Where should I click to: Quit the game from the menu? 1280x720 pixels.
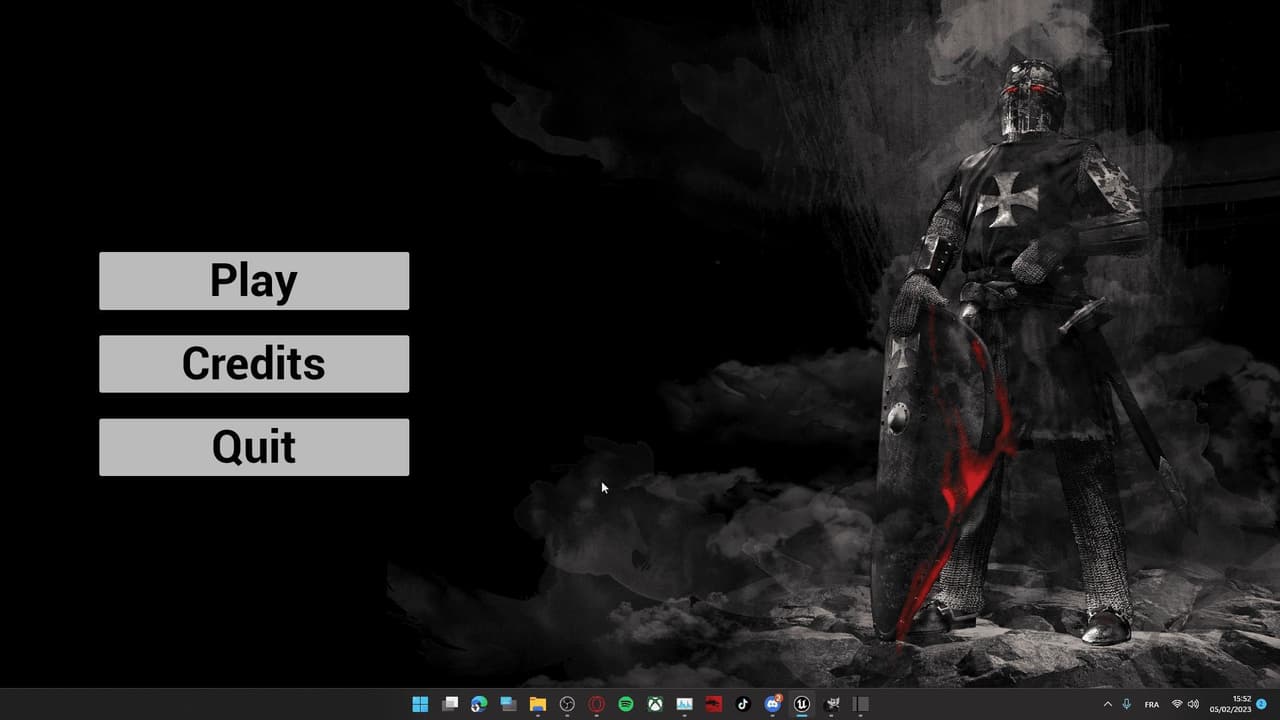[254, 447]
